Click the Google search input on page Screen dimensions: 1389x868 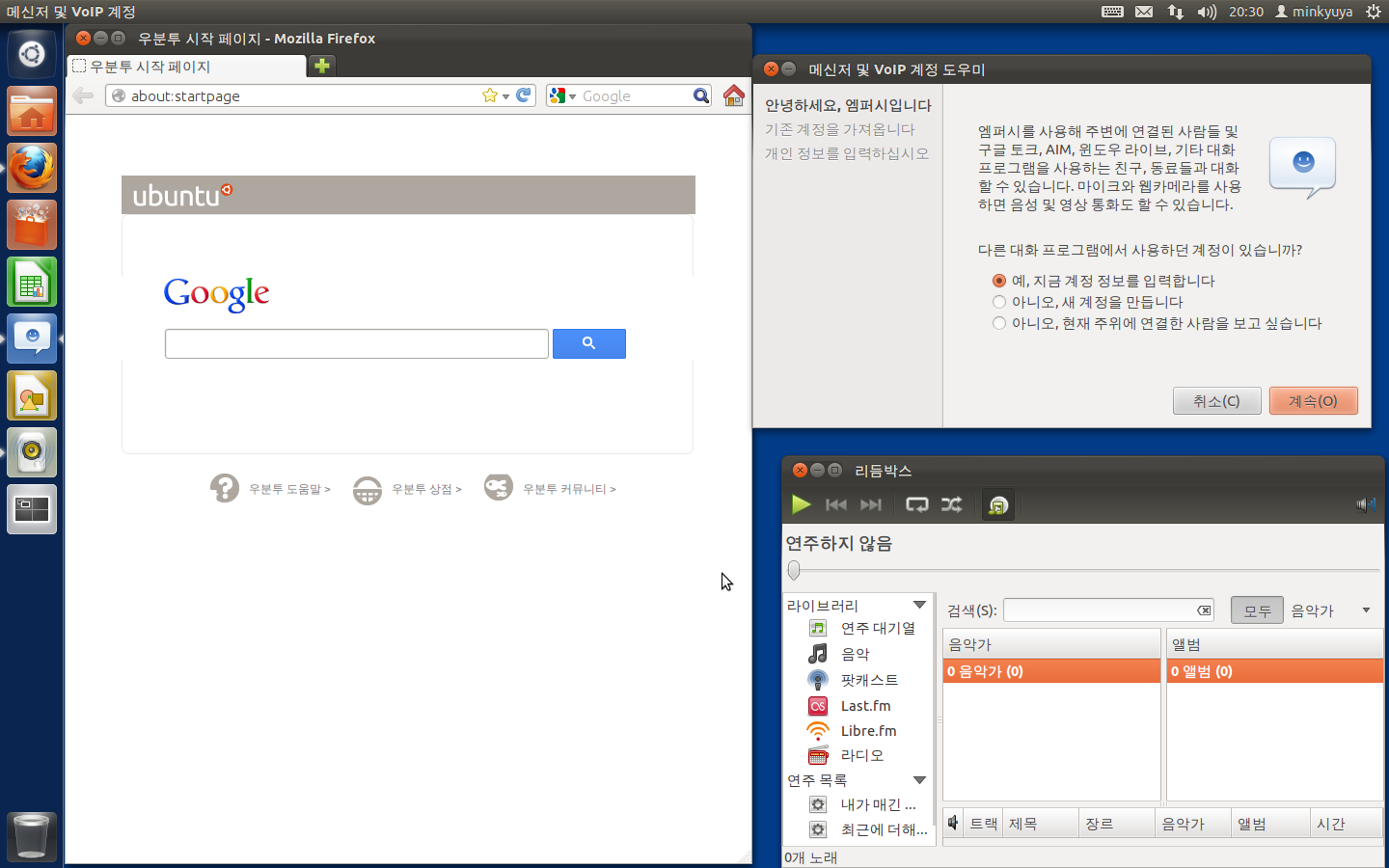coord(357,343)
